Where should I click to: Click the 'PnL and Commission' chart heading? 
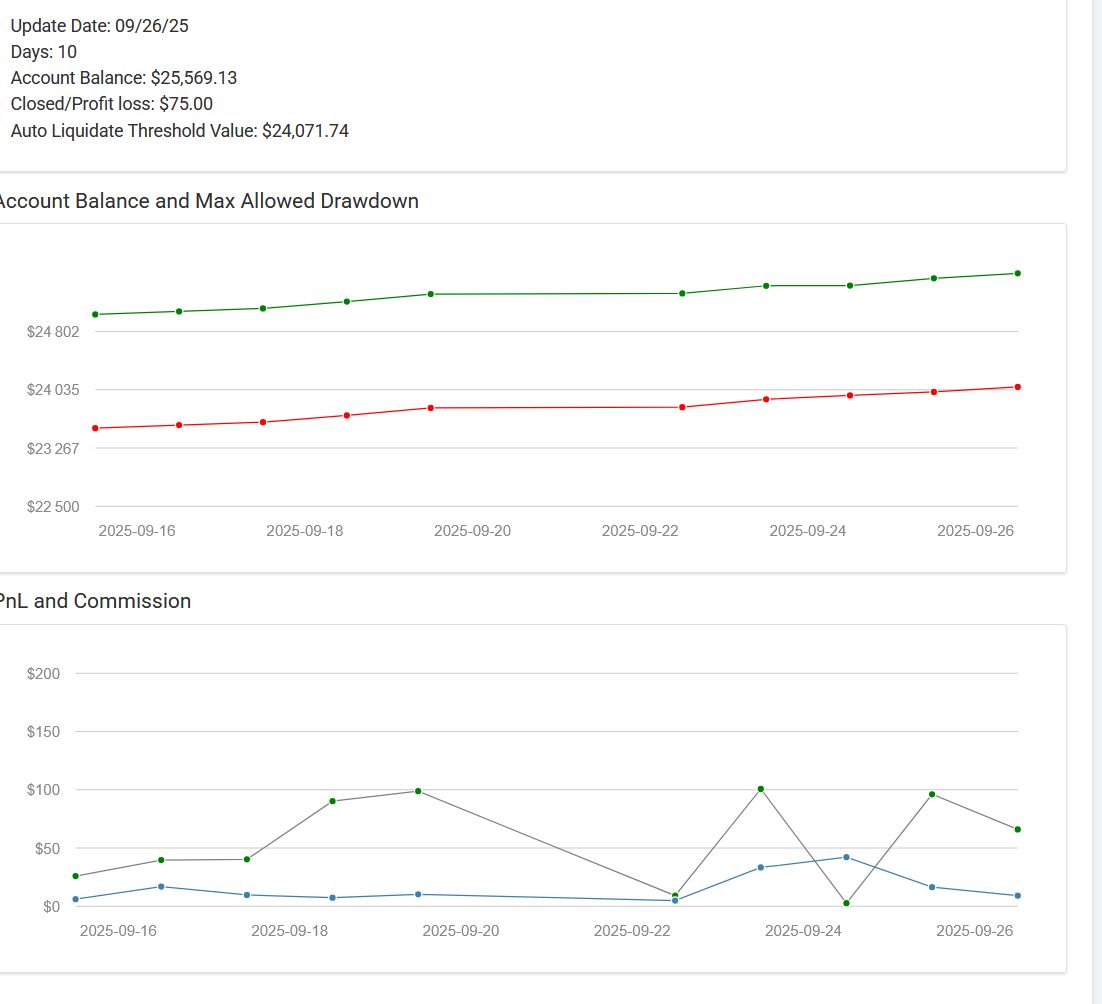point(94,601)
